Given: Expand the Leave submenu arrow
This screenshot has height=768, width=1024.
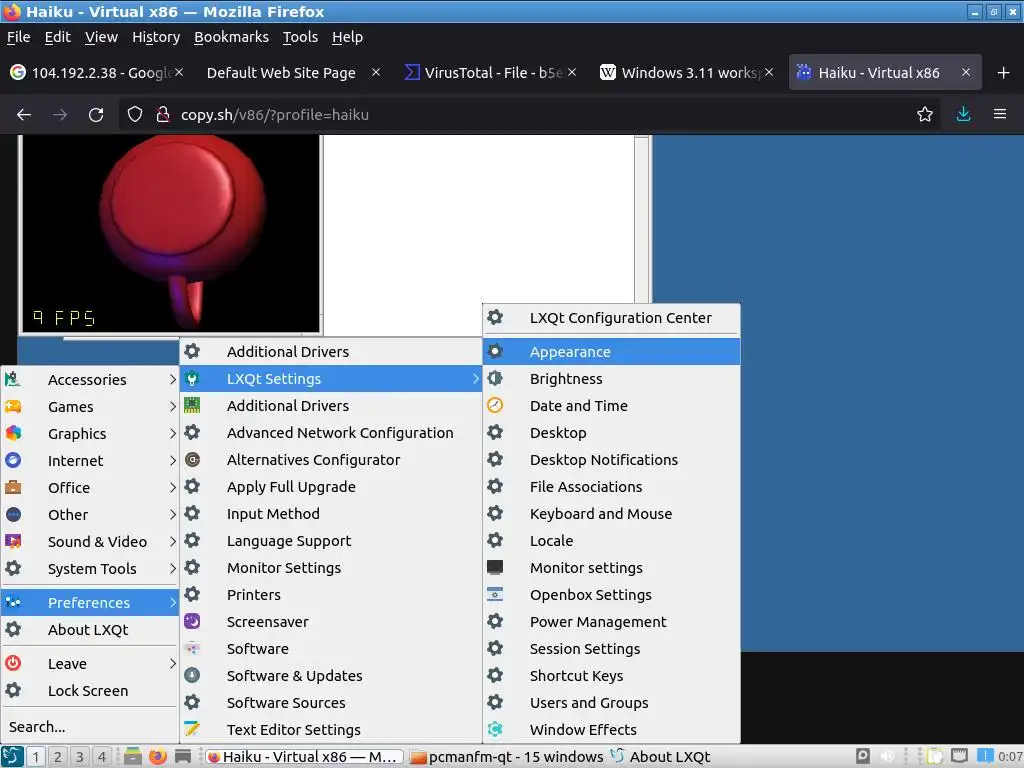Looking at the screenshot, I should [x=172, y=664].
